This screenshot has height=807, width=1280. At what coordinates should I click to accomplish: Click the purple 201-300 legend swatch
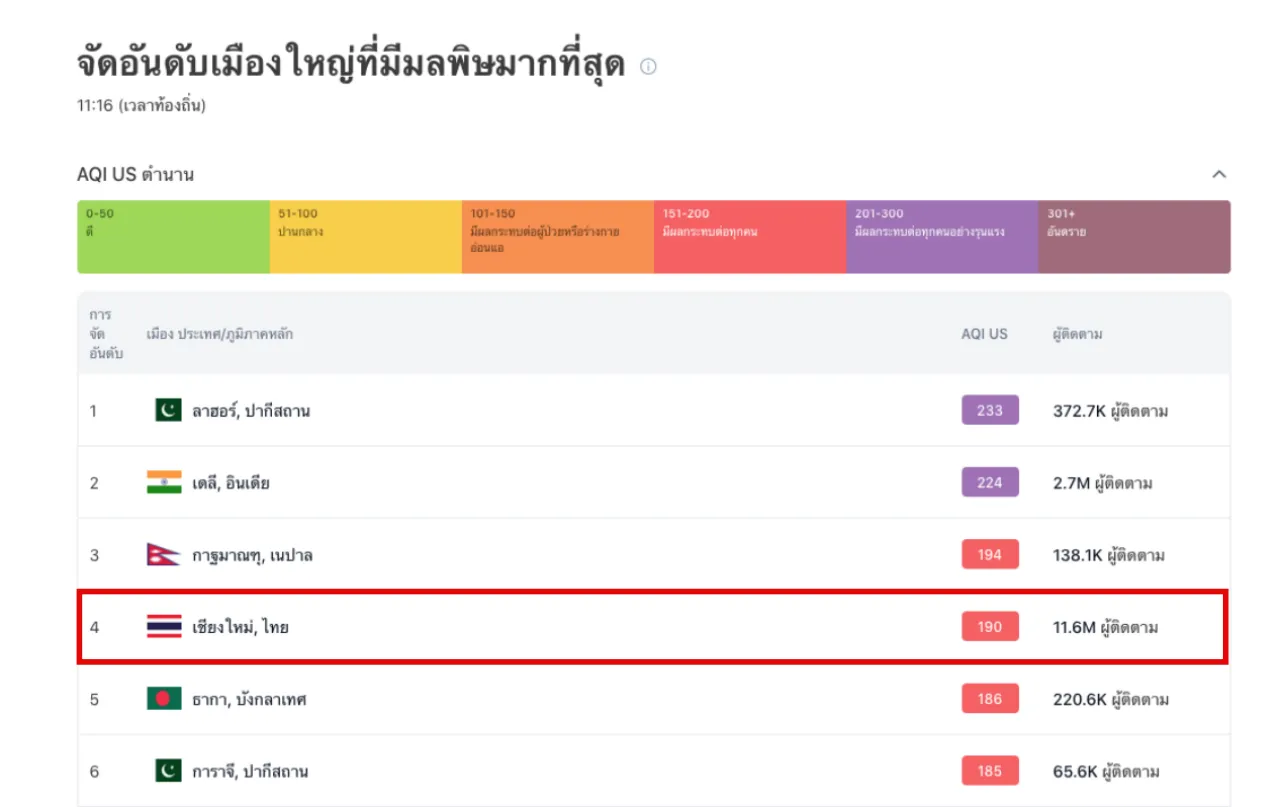pyautogui.click(x=941, y=237)
